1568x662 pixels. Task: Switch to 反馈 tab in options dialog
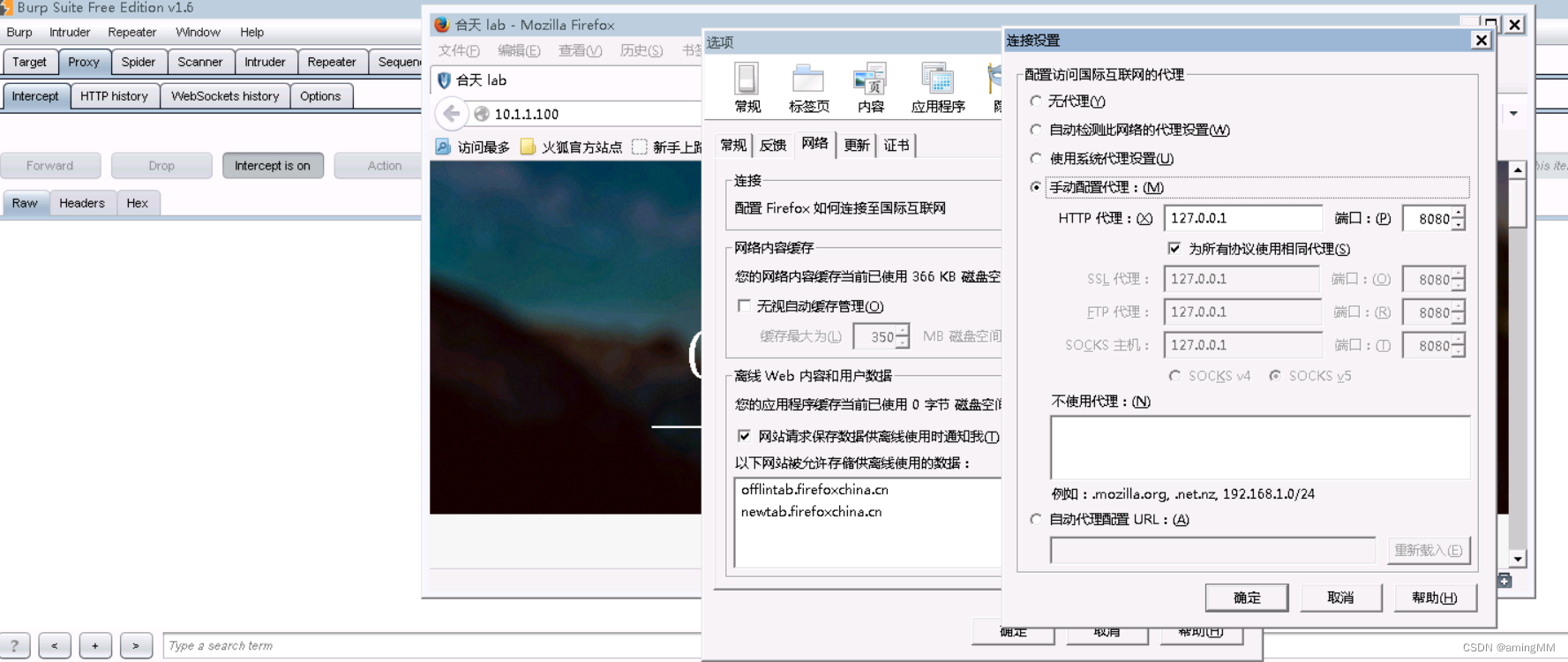pos(773,146)
